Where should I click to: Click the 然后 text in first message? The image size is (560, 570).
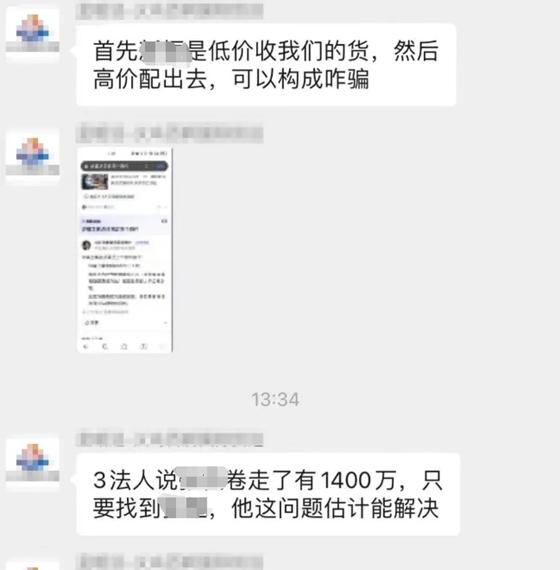tap(416, 51)
